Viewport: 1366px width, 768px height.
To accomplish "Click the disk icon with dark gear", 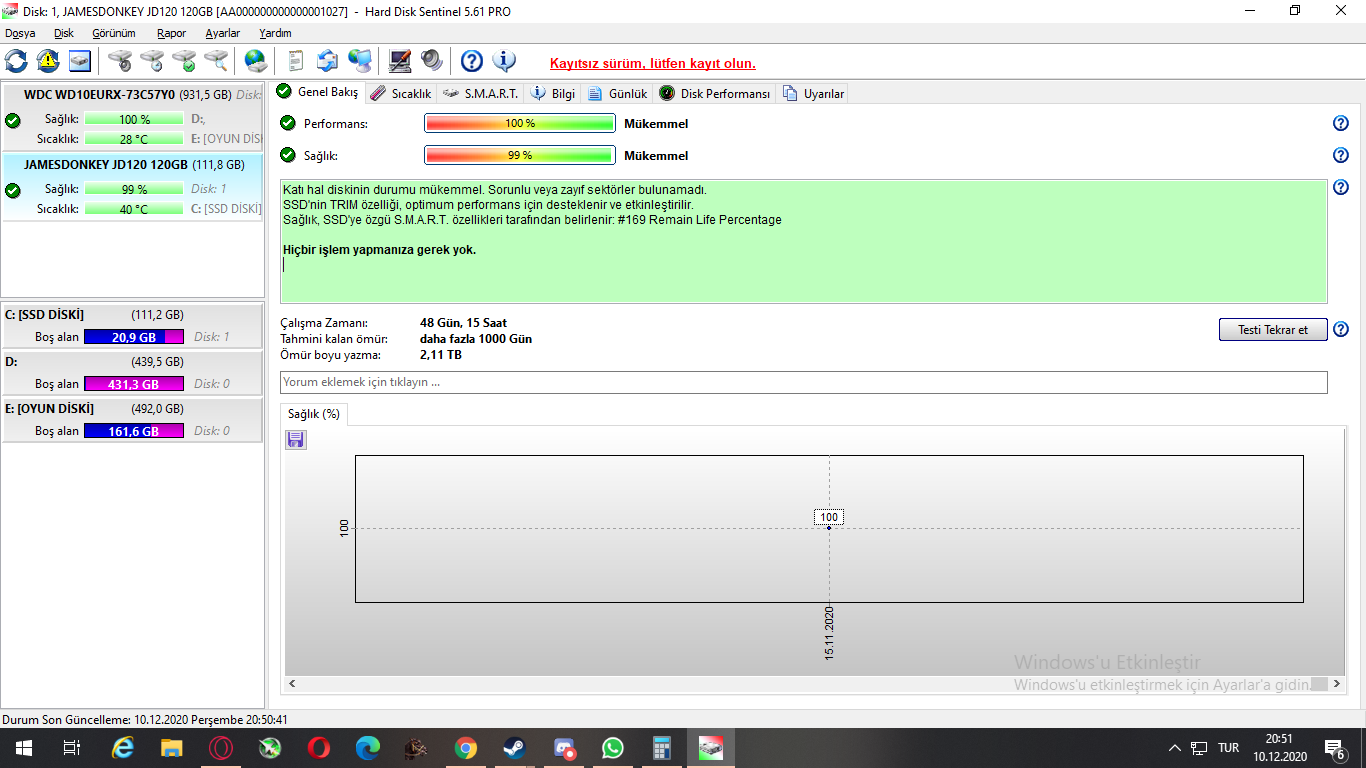I will (x=120, y=61).
